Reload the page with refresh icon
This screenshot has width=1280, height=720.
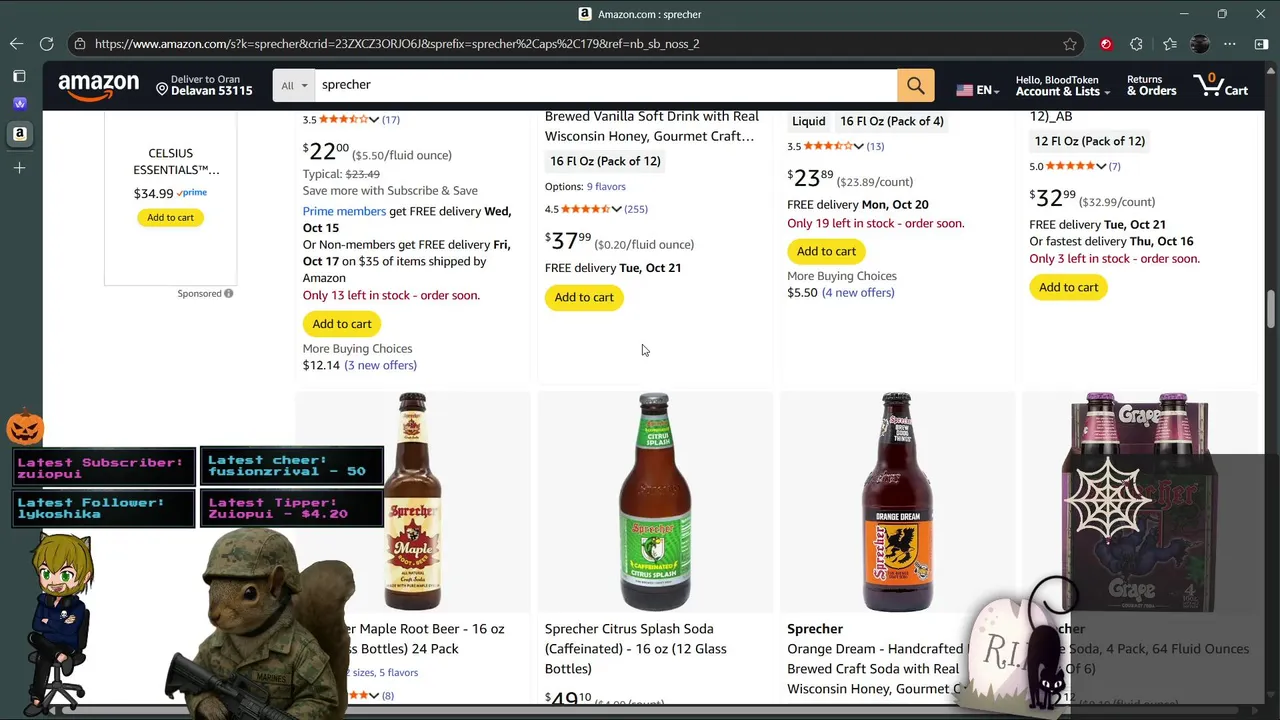tap(46, 44)
